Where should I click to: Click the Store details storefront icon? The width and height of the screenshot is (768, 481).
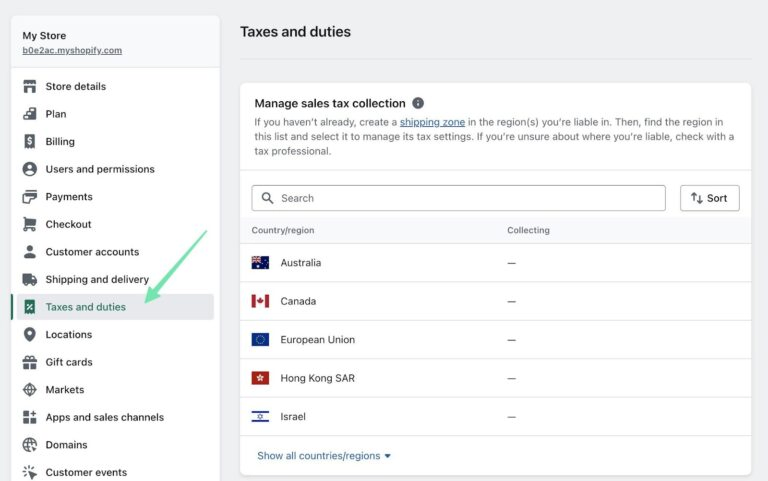point(29,86)
